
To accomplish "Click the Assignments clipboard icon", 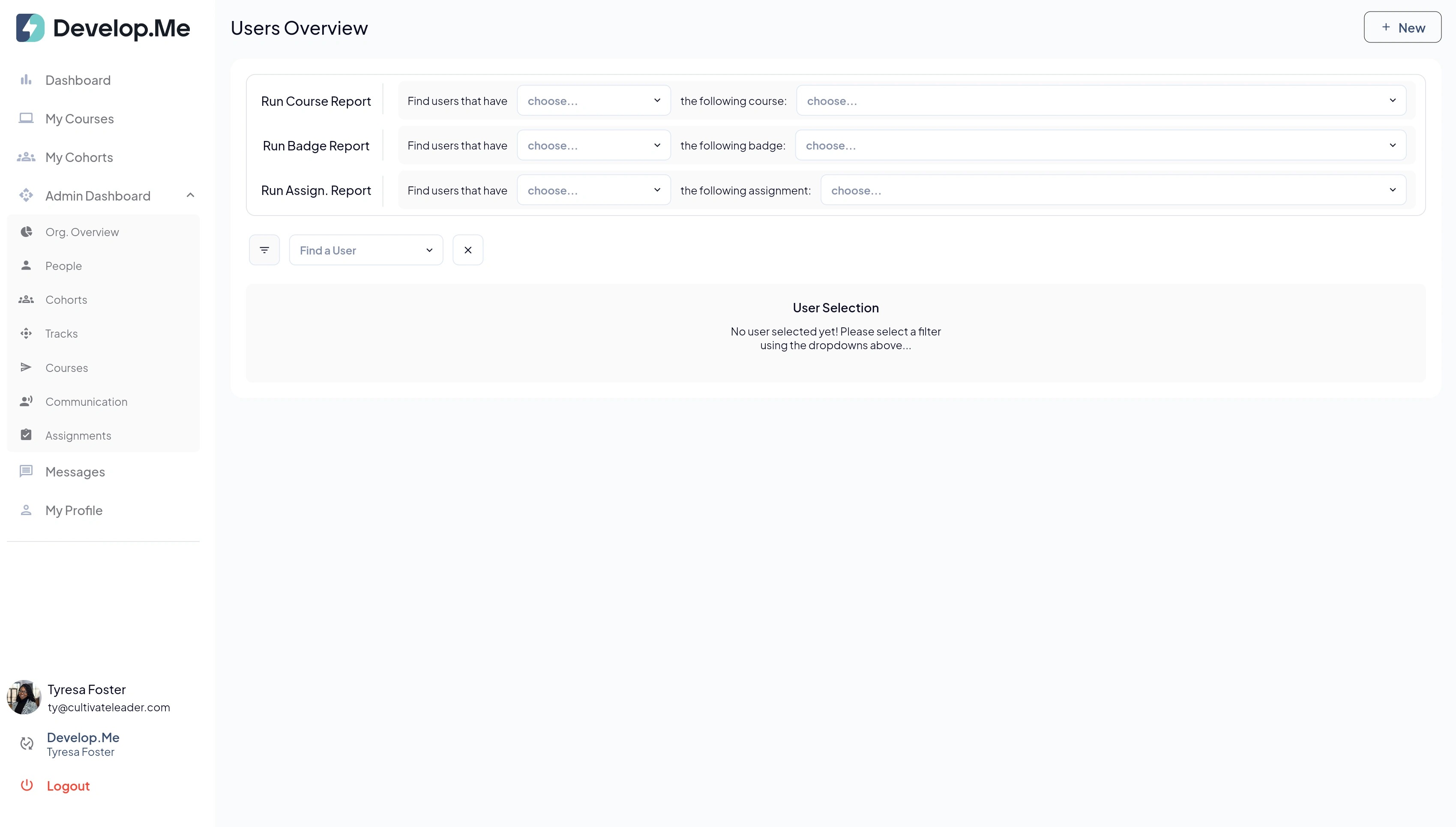I will click(26, 435).
